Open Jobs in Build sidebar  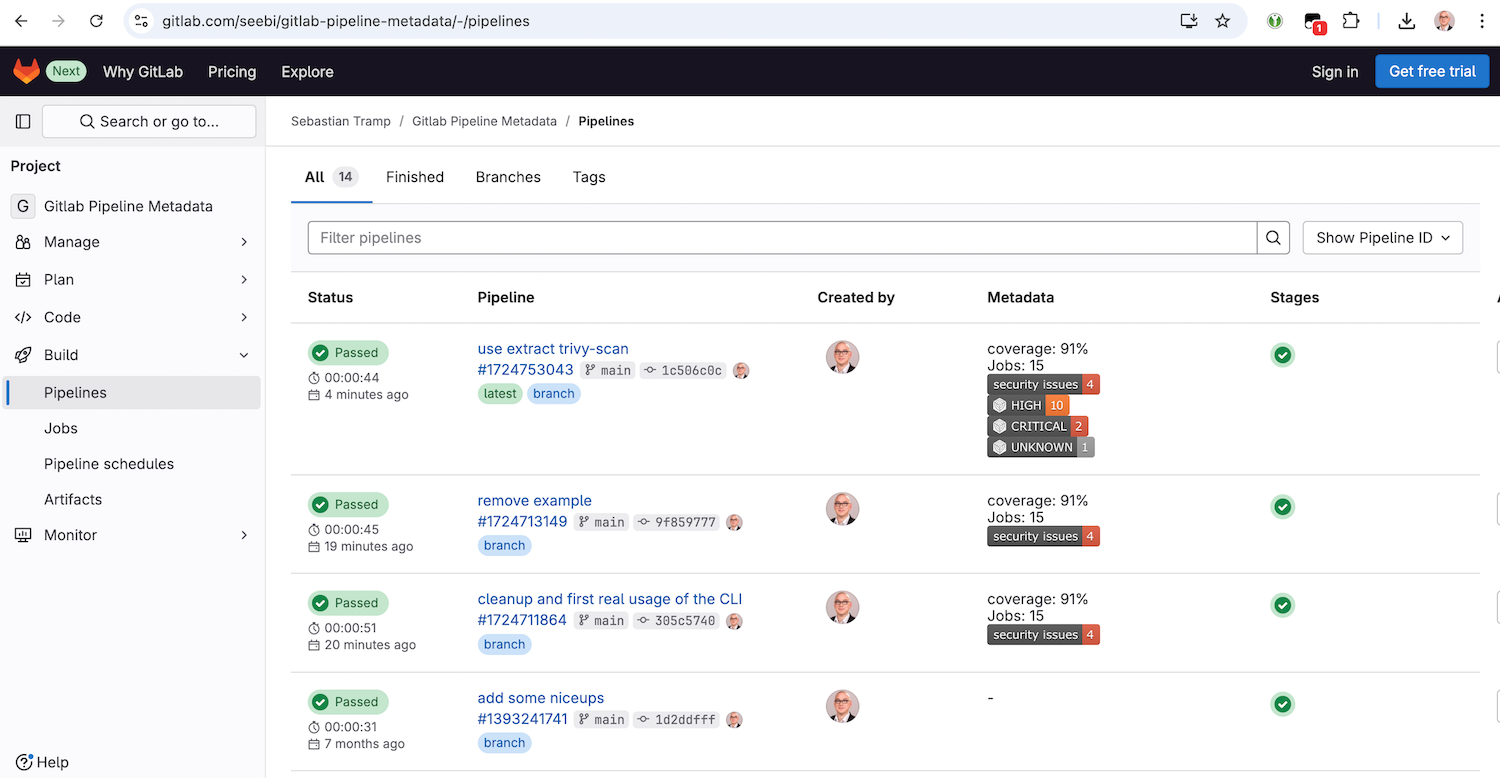tap(130, 428)
